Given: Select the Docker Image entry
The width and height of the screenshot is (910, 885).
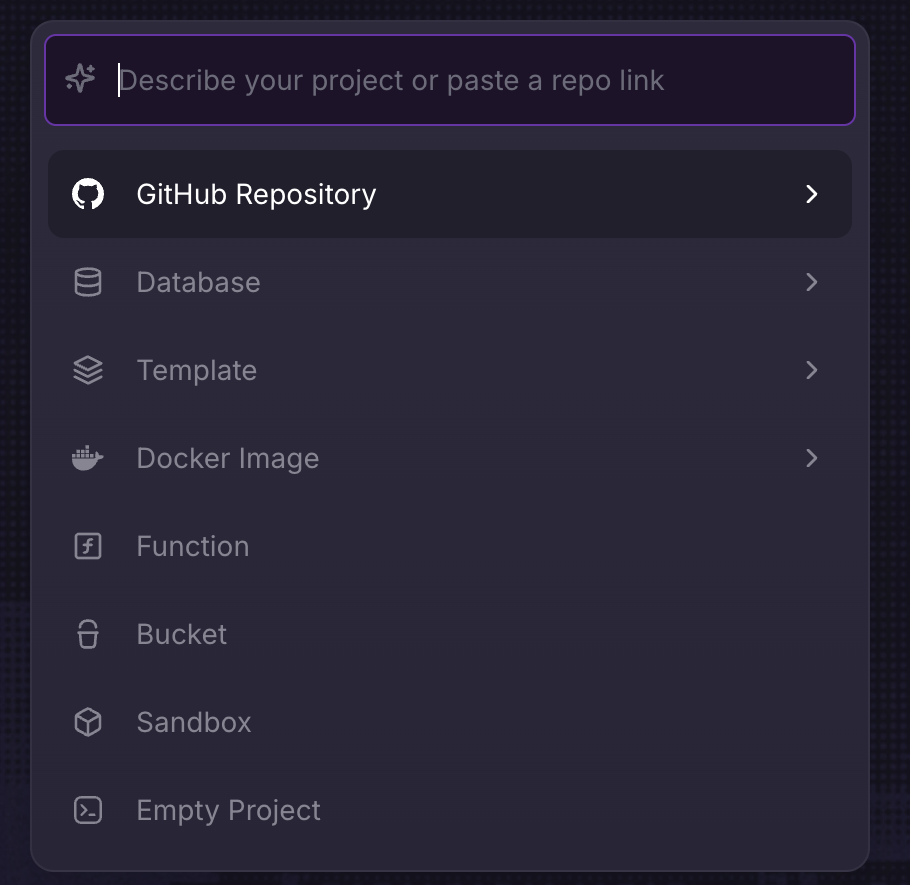Looking at the screenshot, I should [450, 458].
